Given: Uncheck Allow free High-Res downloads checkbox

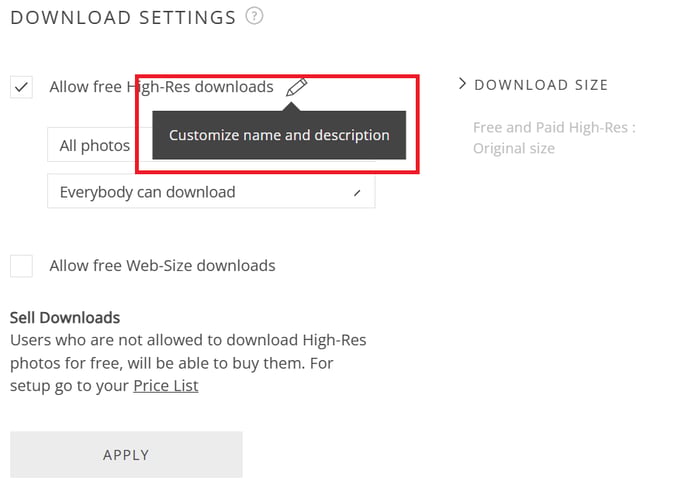Looking at the screenshot, I should (x=22, y=87).
